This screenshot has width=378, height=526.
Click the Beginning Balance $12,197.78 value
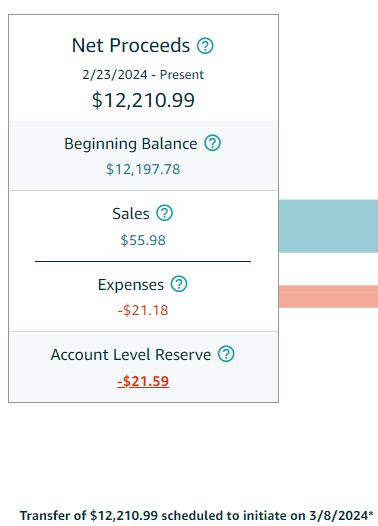coord(143,169)
